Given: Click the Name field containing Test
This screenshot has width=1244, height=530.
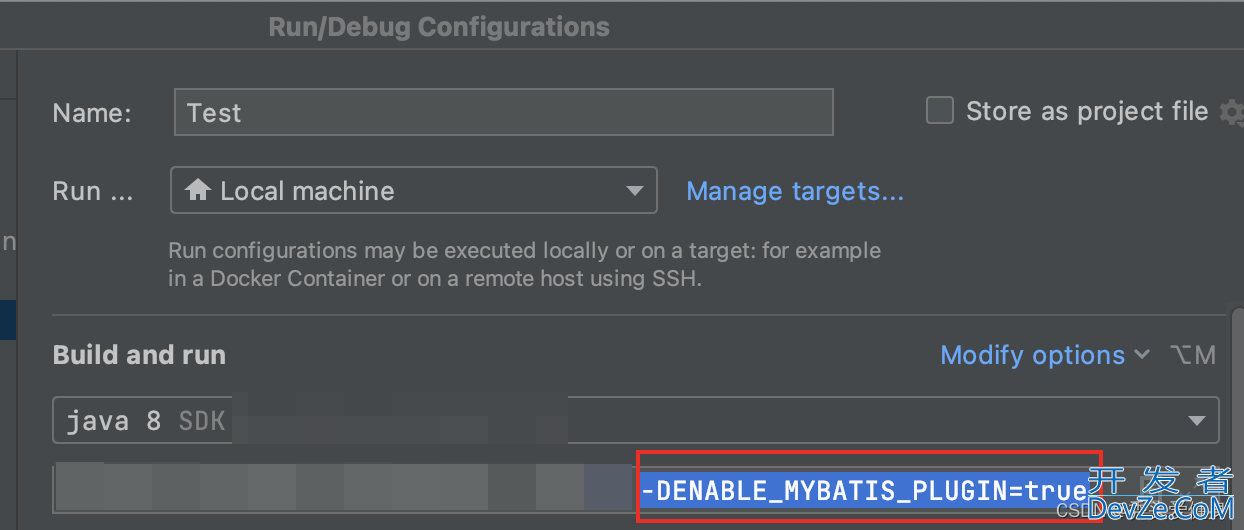Looking at the screenshot, I should point(503,112).
